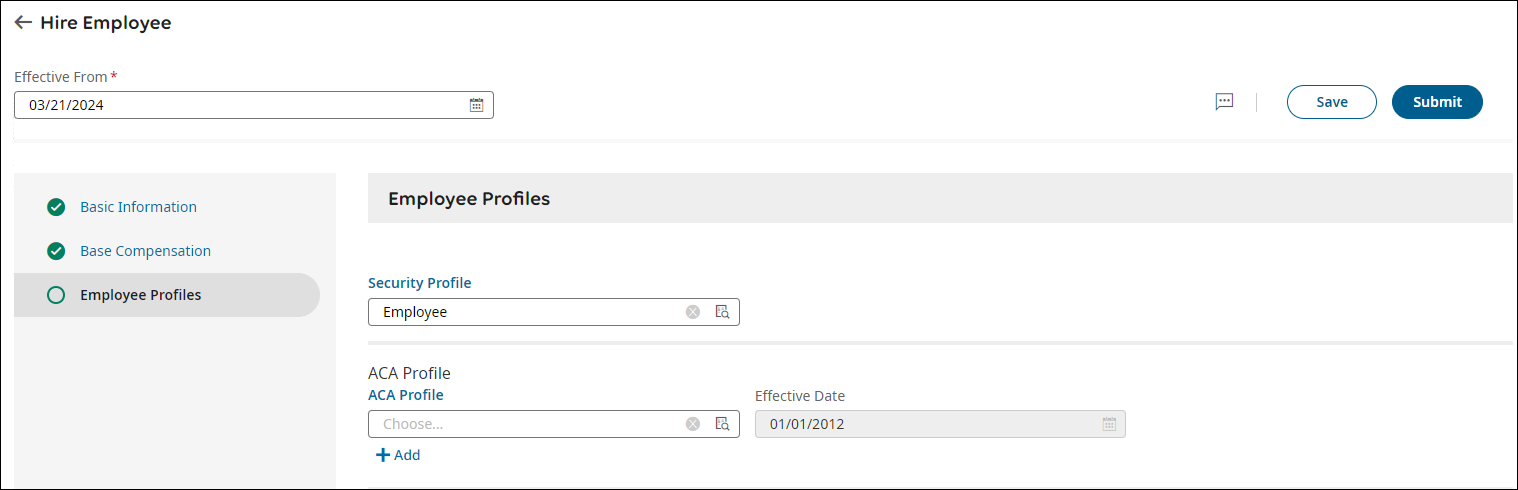1518x490 pixels.
Task: Click the empty Employee Profiles step circle
Action: point(56,295)
